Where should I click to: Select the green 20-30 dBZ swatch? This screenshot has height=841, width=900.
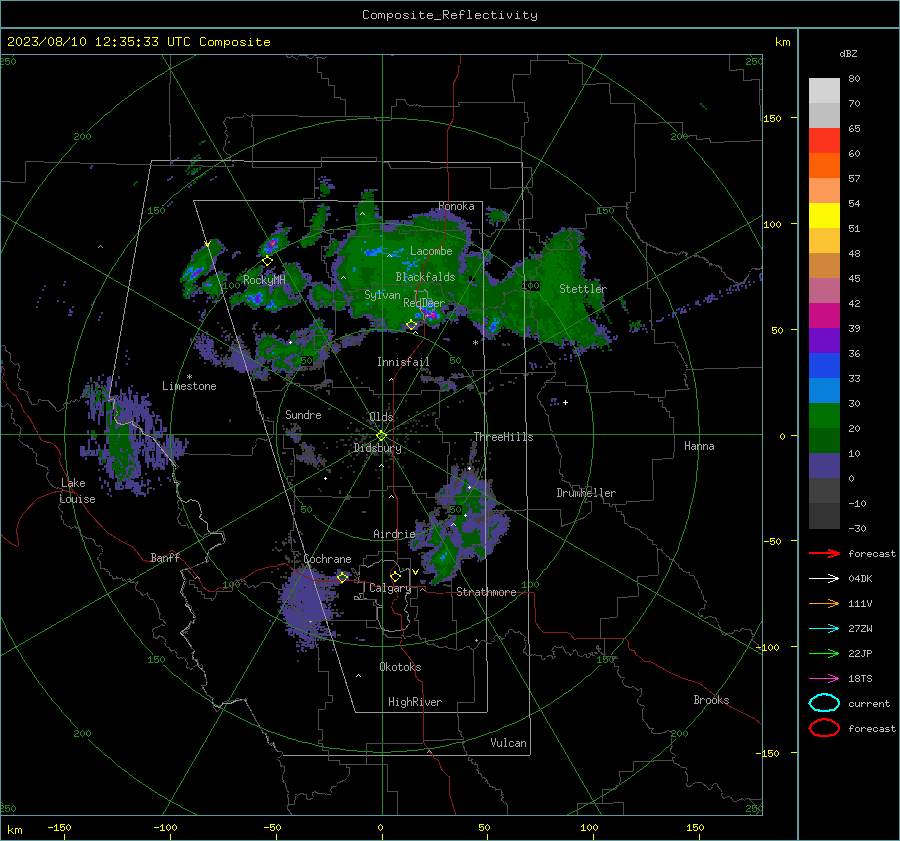824,415
